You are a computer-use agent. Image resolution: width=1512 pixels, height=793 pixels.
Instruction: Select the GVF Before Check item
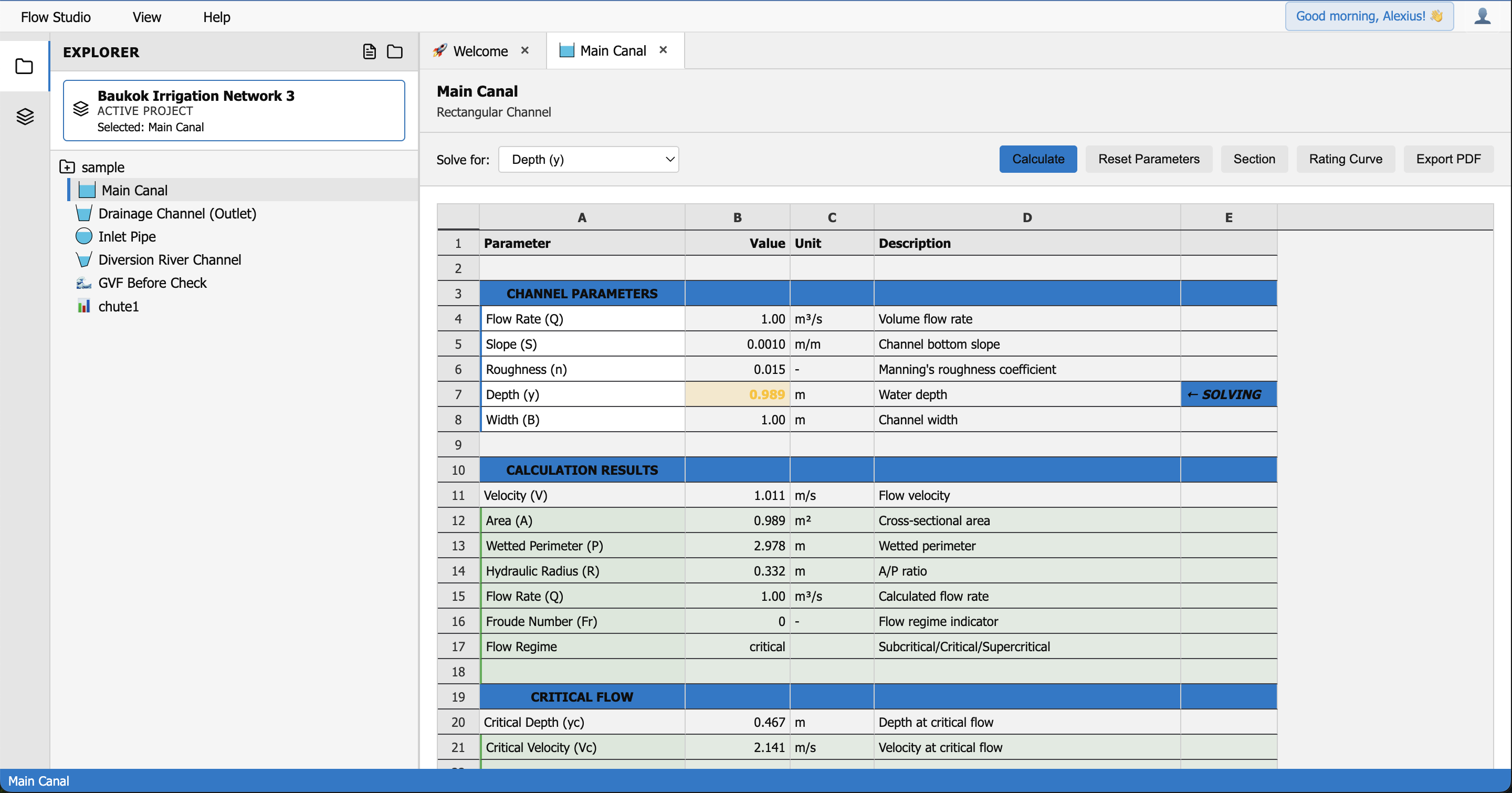153,283
